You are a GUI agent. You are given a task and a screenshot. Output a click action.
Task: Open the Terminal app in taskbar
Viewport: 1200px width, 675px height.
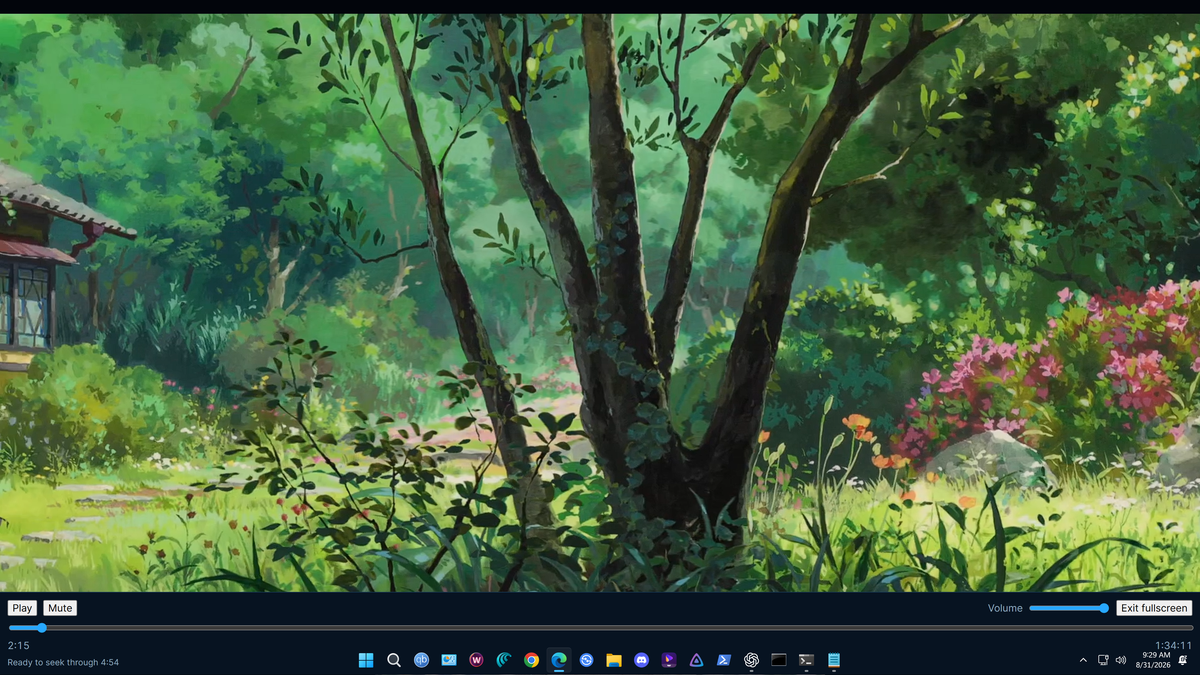click(806, 660)
